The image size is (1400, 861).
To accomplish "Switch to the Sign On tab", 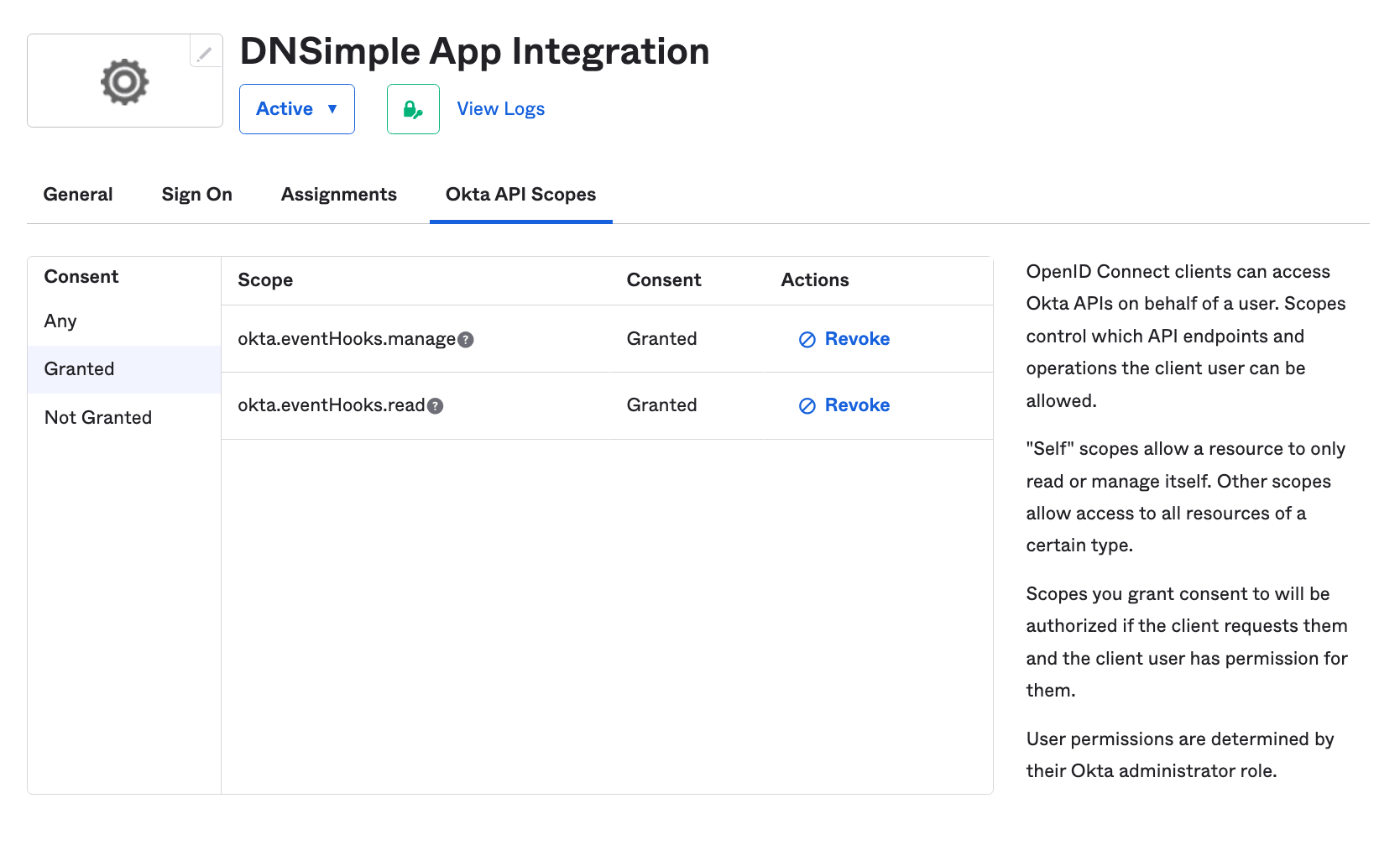I will pos(197,195).
